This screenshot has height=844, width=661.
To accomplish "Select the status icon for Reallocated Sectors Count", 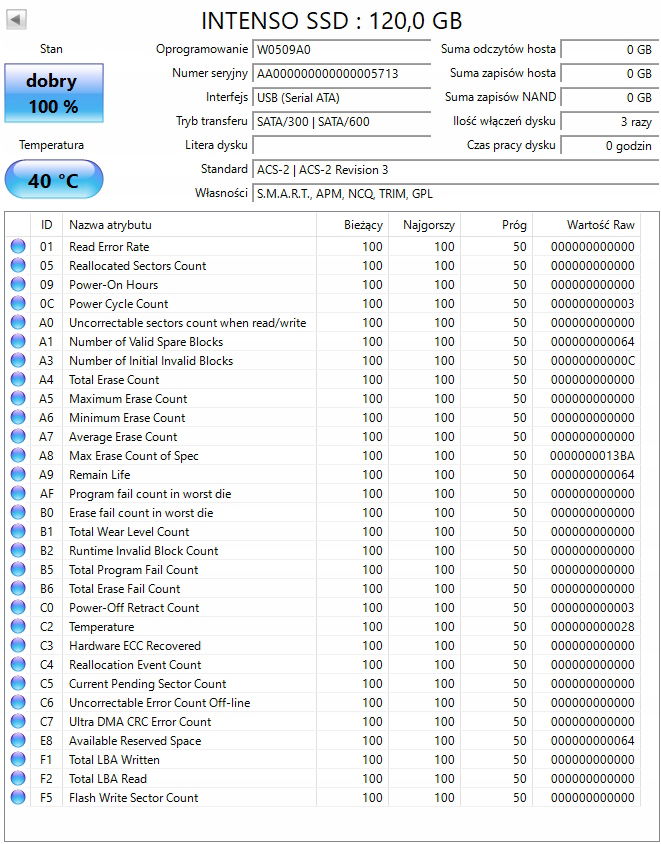I will pos(18,266).
